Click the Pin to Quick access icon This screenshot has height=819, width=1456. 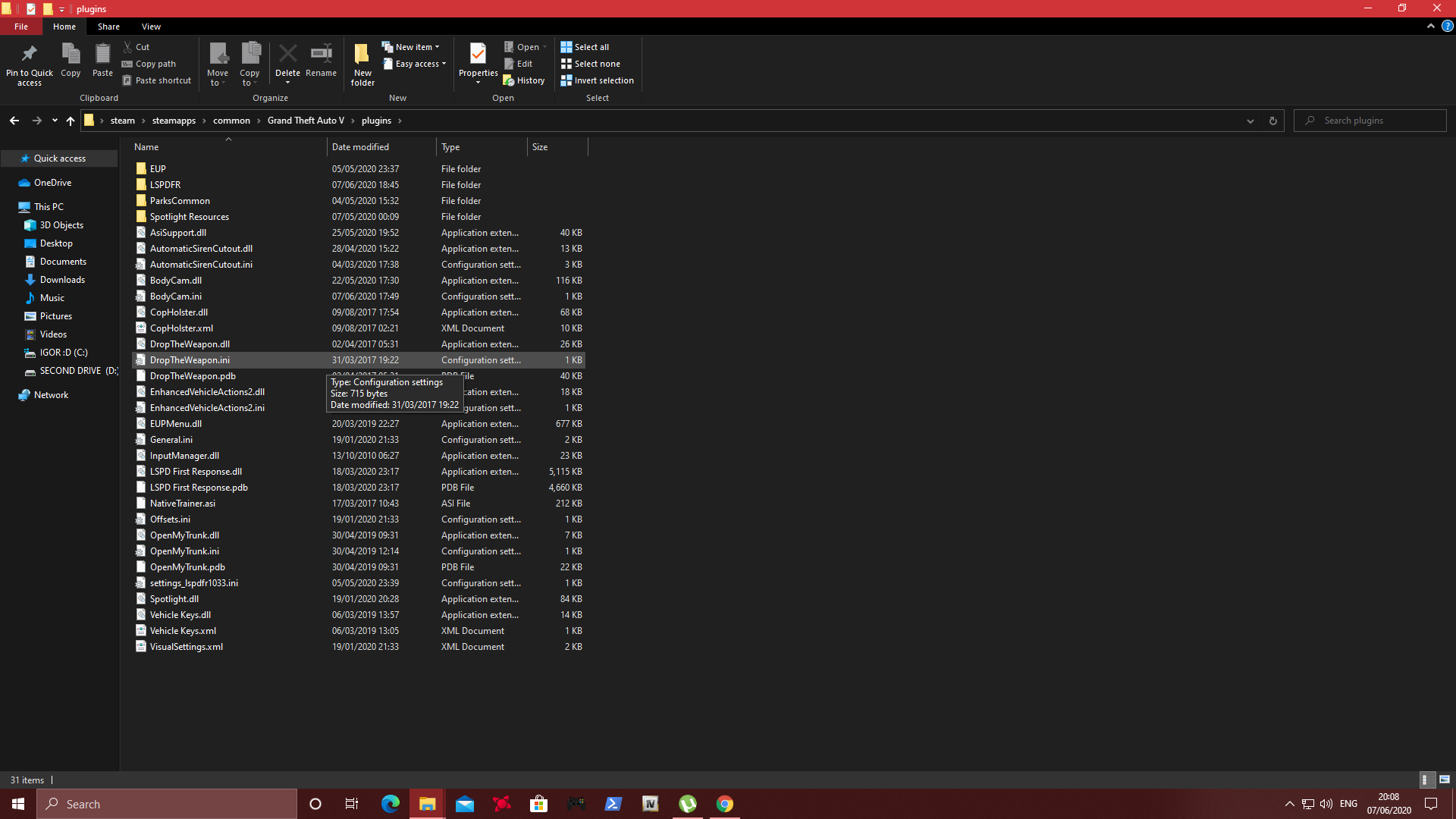click(x=29, y=55)
